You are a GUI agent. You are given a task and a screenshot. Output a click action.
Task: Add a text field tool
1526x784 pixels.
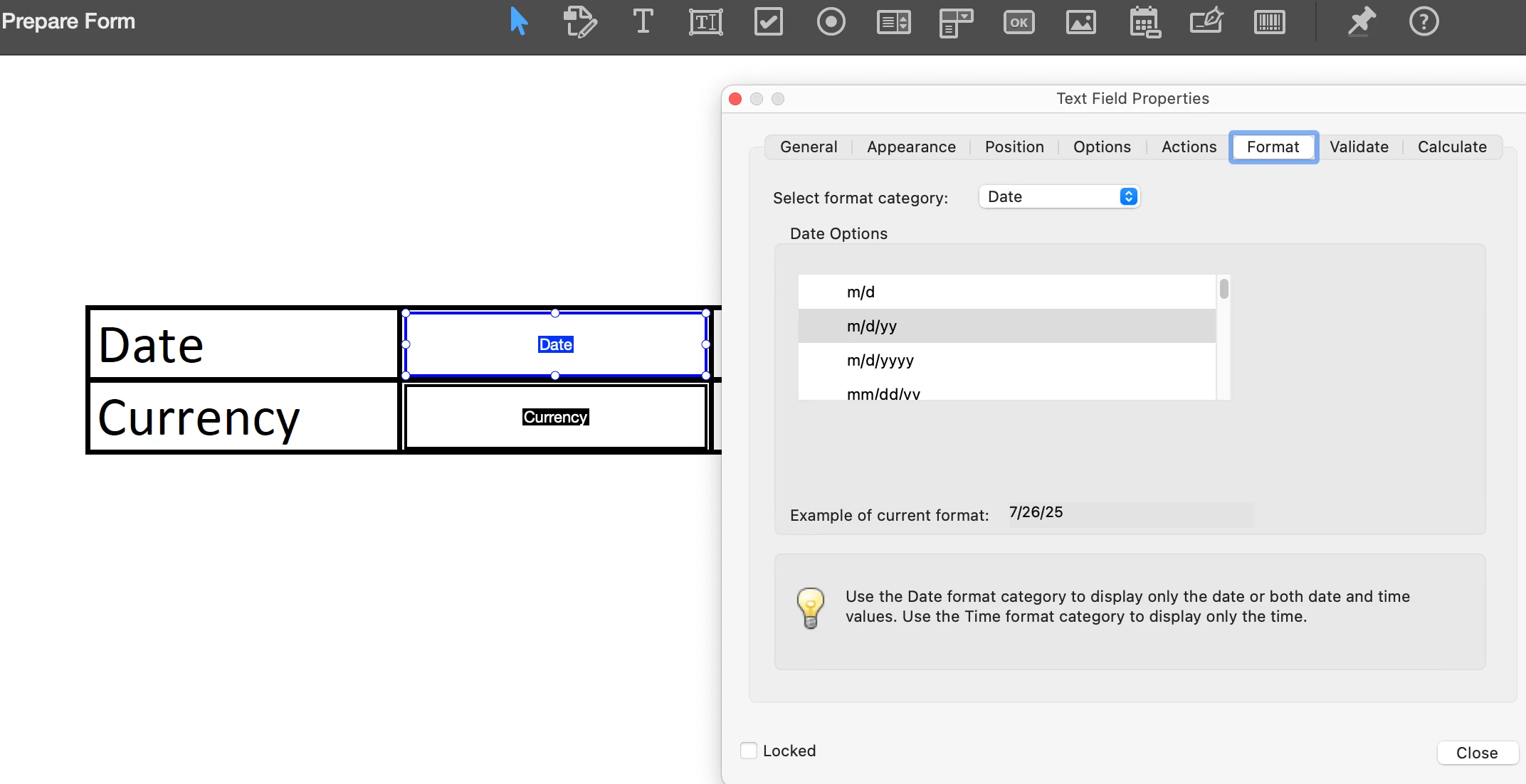click(x=705, y=21)
